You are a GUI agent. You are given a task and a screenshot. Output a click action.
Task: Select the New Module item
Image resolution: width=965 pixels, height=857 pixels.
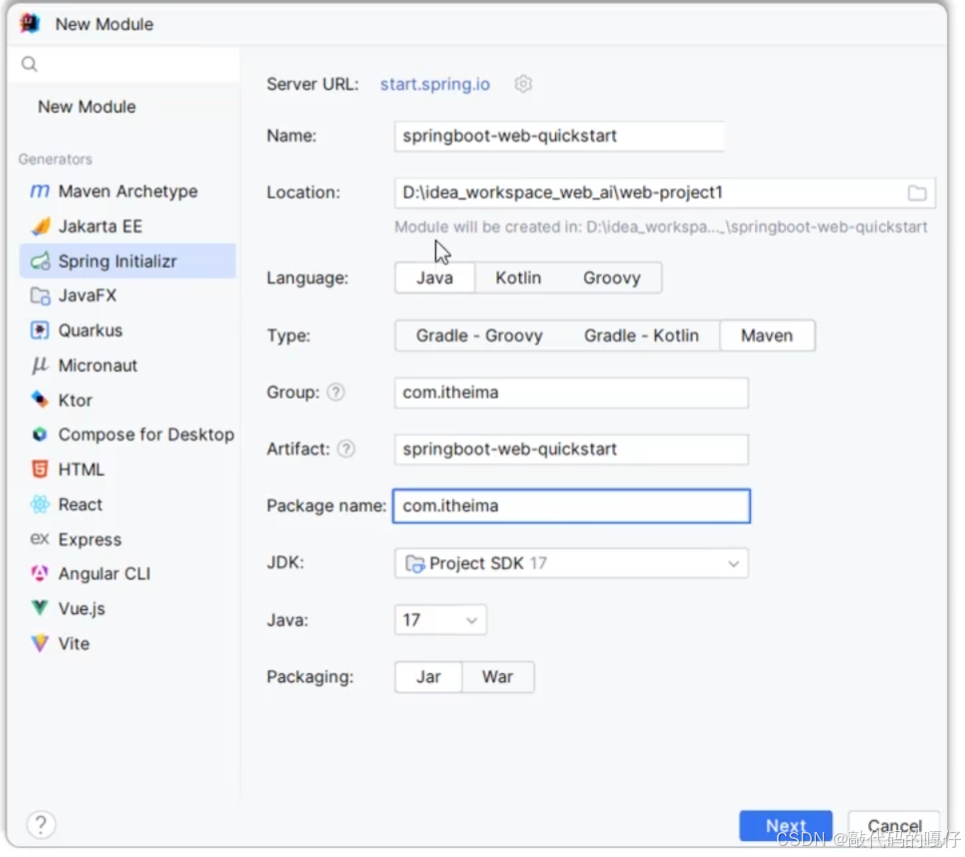point(87,107)
